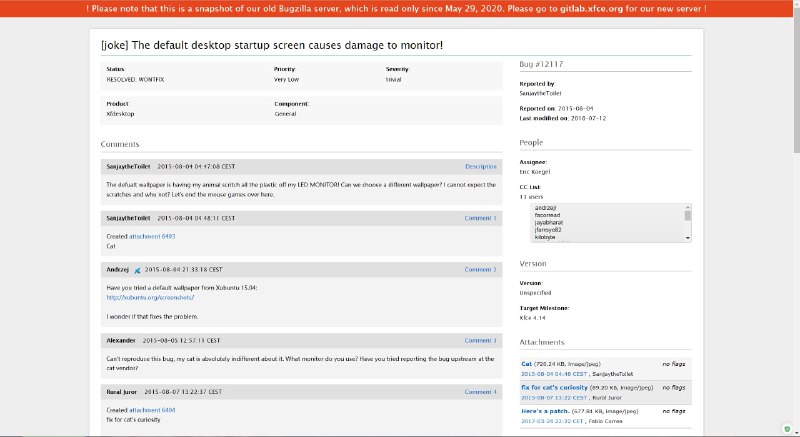The width and height of the screenshot is (800, 437).
Task: Open the 'Cat' attachment in sidebar
Action: [526, 364]
